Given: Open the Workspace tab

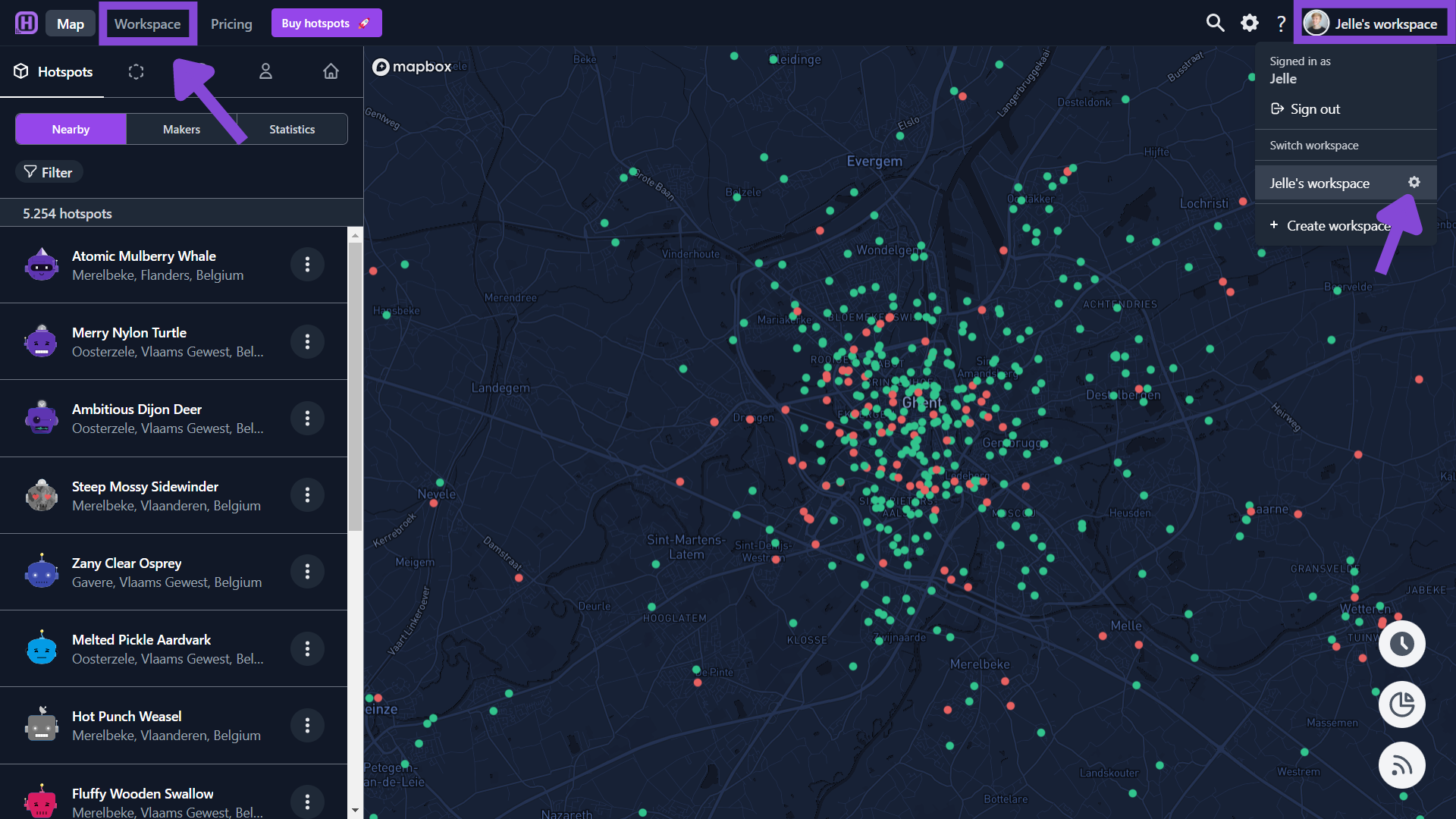Looking at the screenshot, I should pos(148,24).
